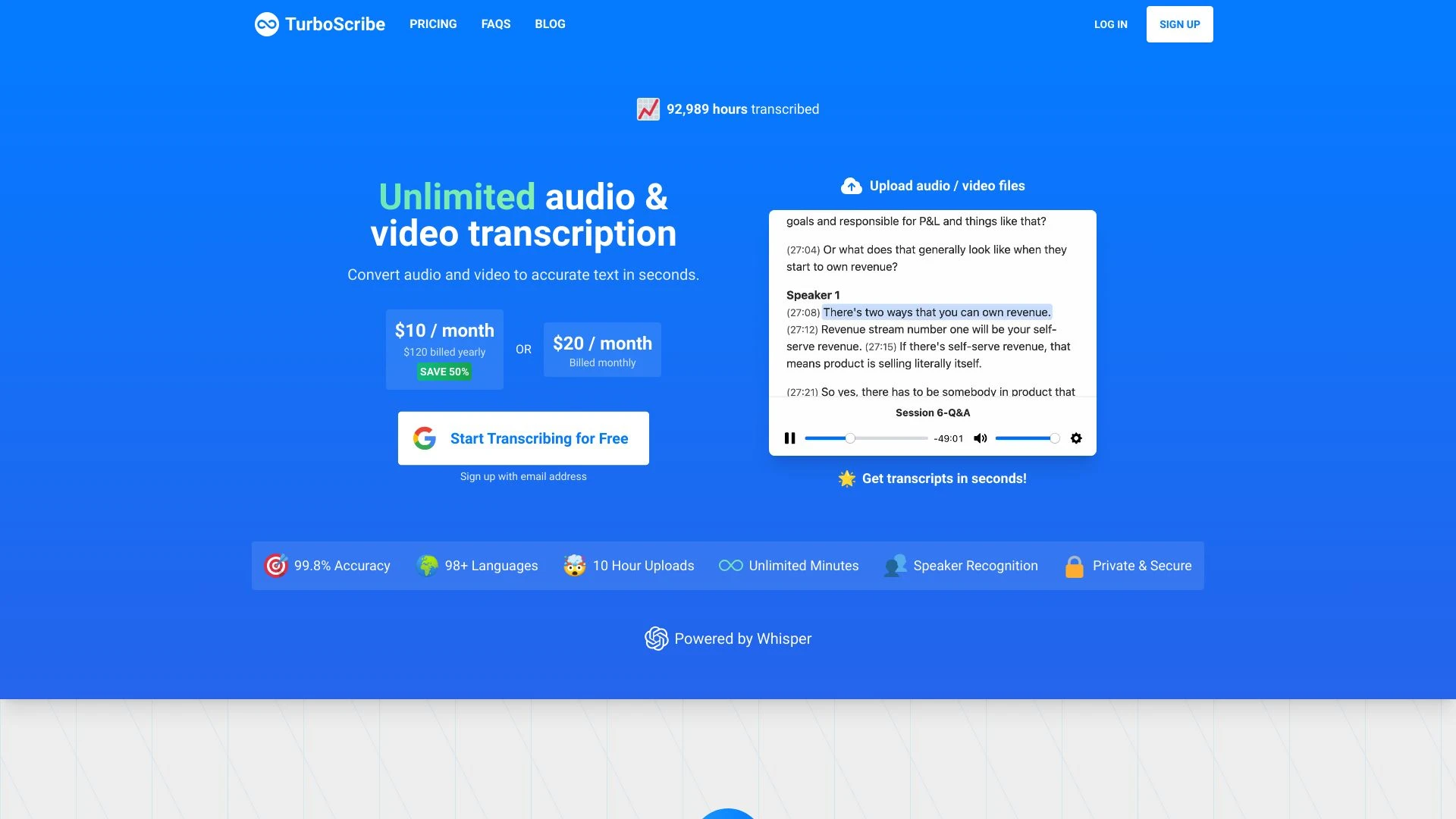Click the pause playback button

tap(789, 438)
